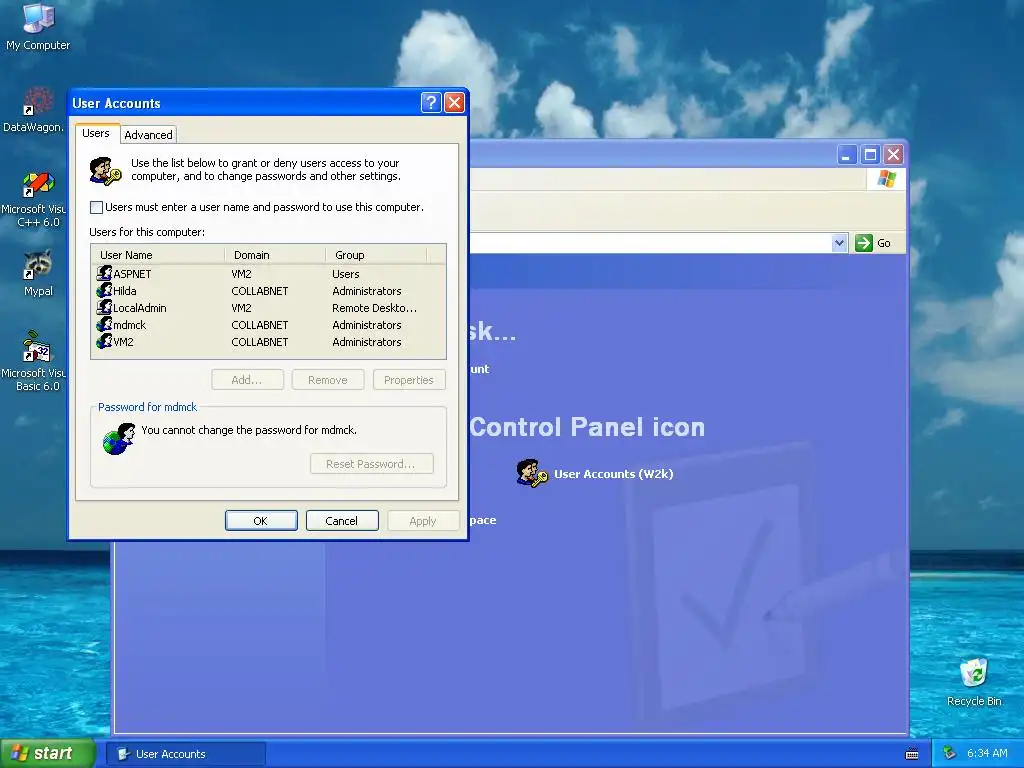Click 'Remote Deskto...' group cell

(374, 308)
